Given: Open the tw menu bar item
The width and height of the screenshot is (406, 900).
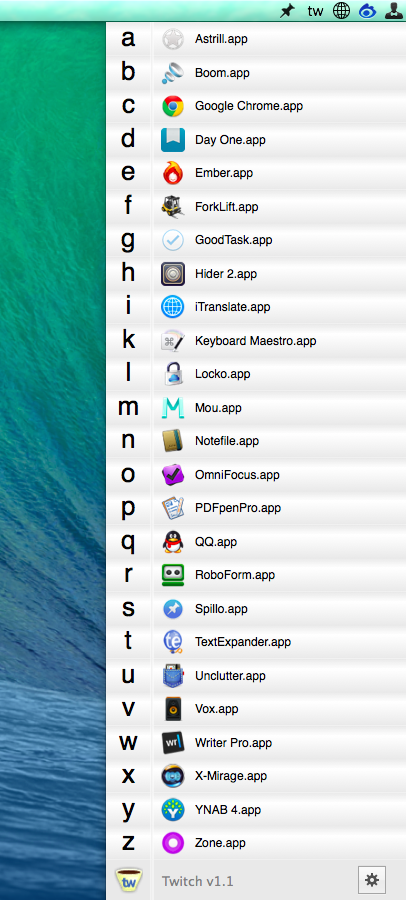Looking at the screenshot, I should pyautogui.click(x=315, y=11).
